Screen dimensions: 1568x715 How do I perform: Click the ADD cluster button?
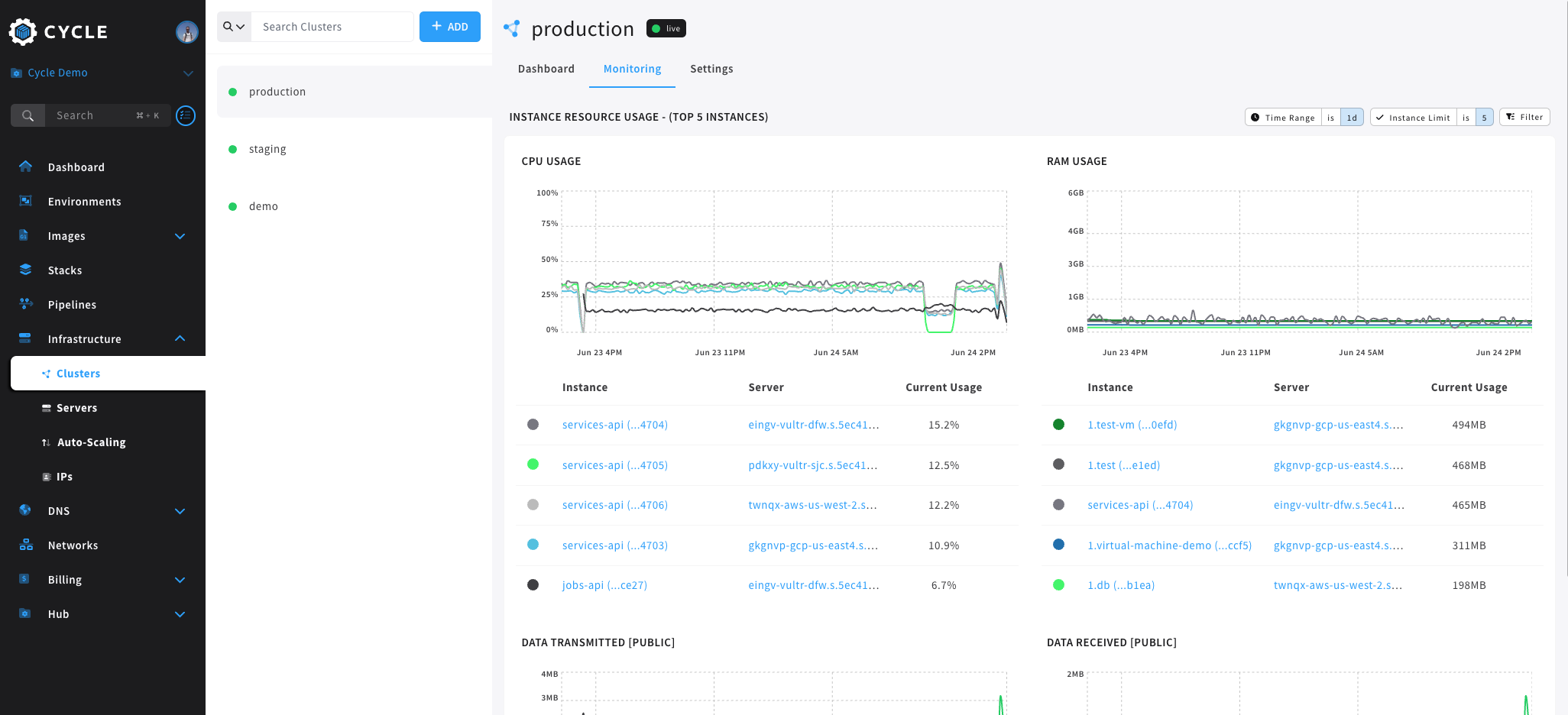450,27
